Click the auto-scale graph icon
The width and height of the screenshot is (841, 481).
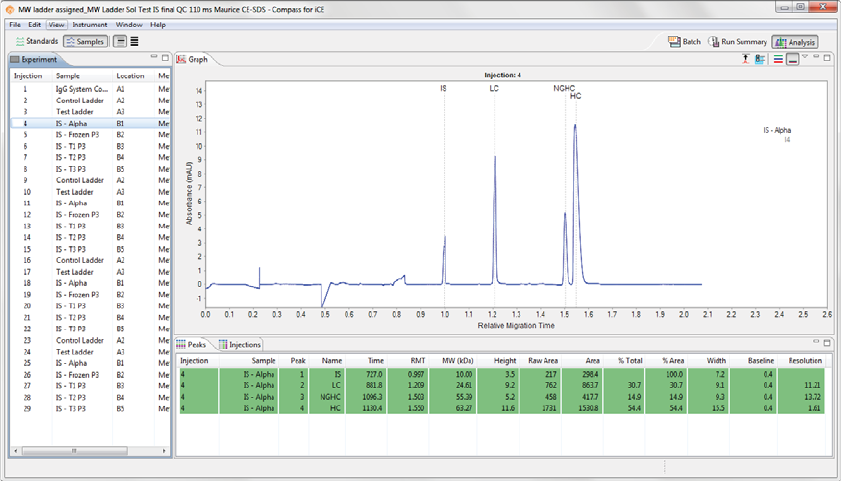(x=746, y=59)
